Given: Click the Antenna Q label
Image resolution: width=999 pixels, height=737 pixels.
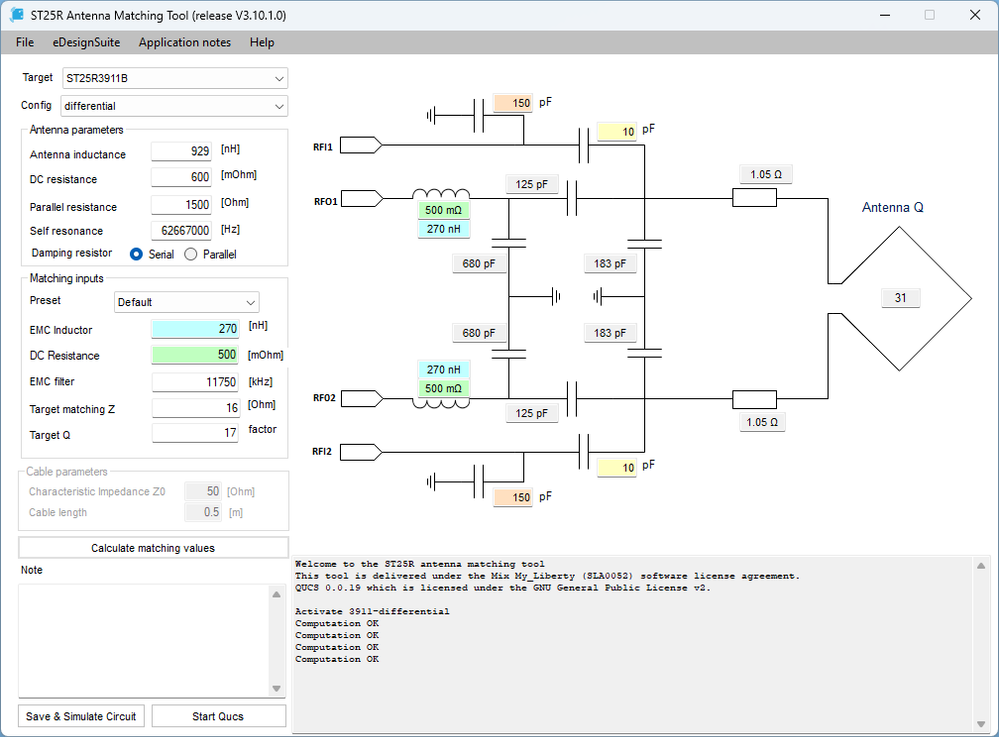Looking at the screenshot, I should [x=893, y=207].
